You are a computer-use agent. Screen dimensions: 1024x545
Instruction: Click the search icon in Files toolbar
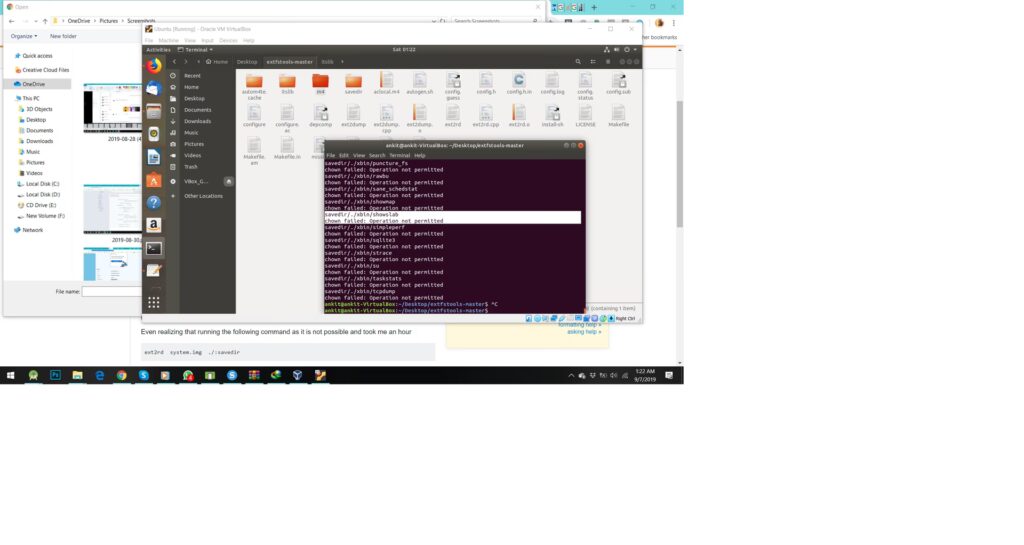pyautogui.click(x=578, y=62)
